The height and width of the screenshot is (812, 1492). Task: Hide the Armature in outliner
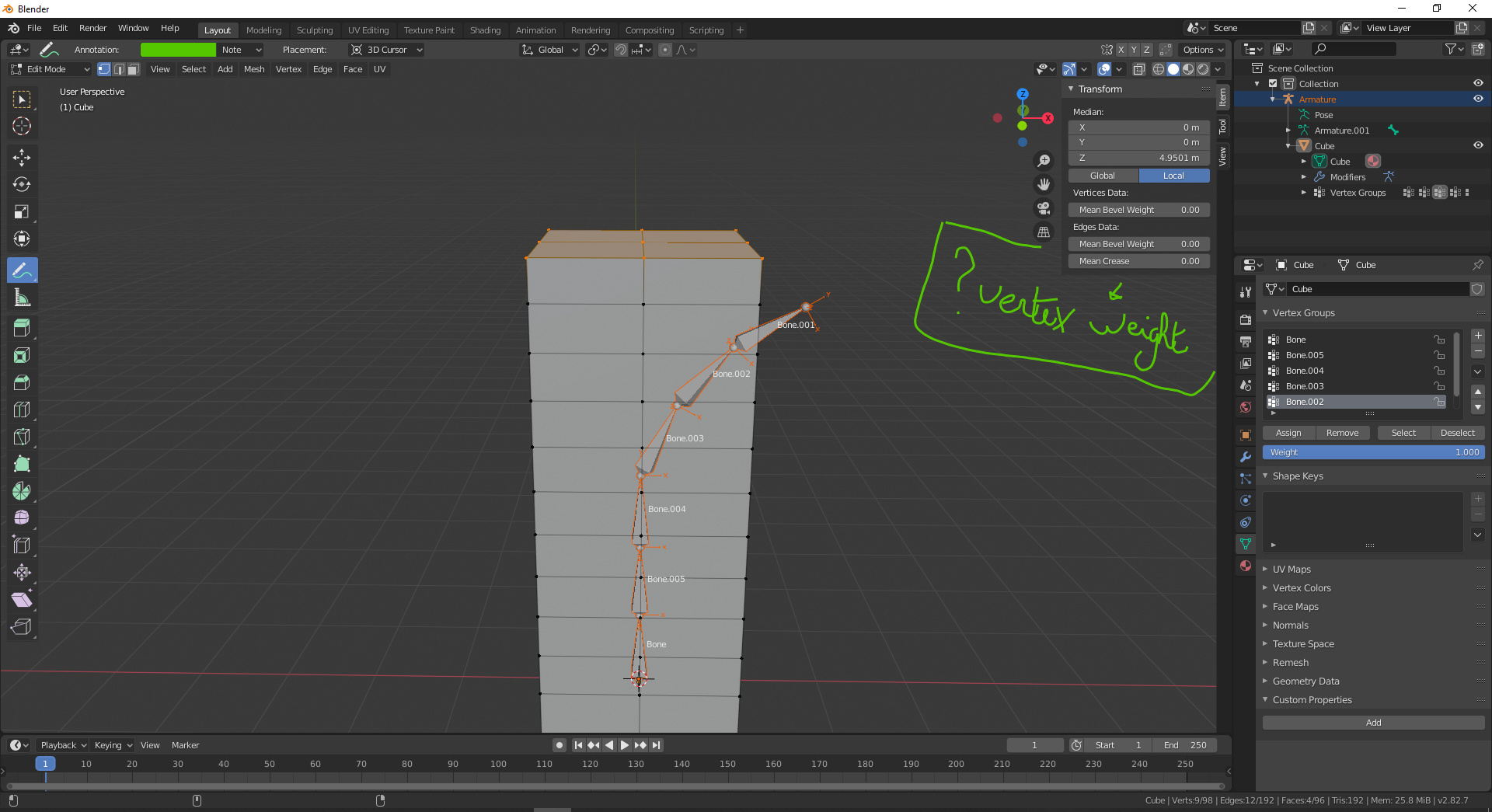click(x=1478, y=99)
